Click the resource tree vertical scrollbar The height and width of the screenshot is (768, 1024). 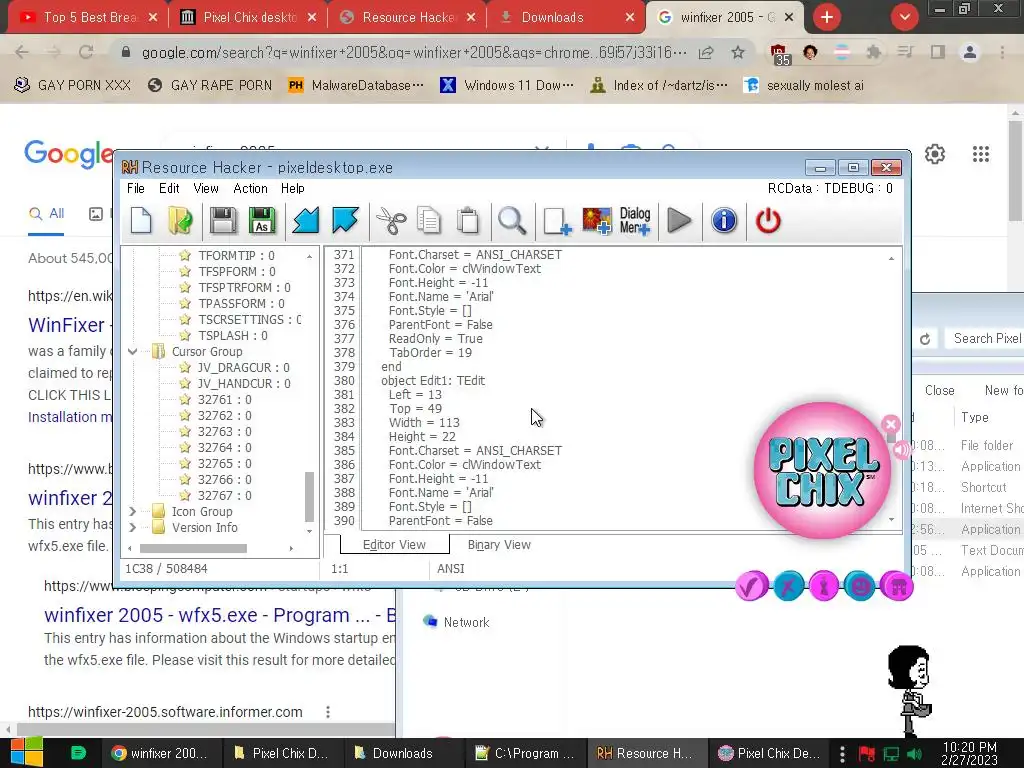click(310, 496)
